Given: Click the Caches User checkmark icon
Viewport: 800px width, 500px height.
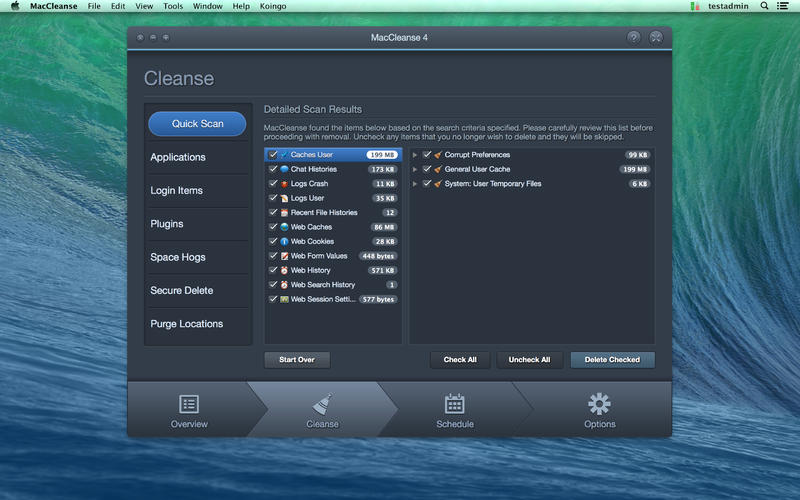Looking at the screenshot, I should click(x=284, y=155).
